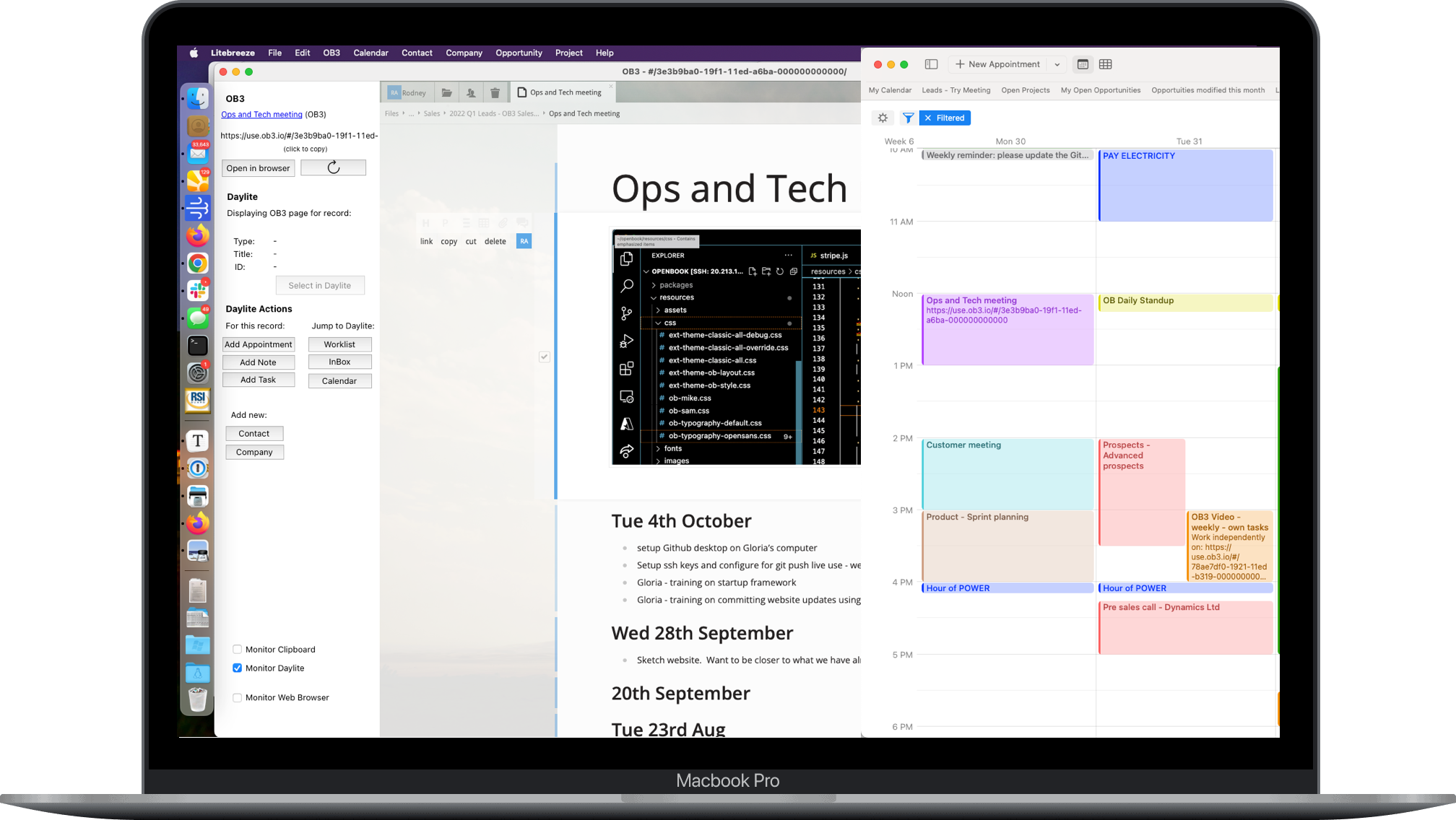Image resolution: width=1456 pixels, height=820 pixels.
Task: Switch to the Open Projects tab
Action: [1025, 90]
